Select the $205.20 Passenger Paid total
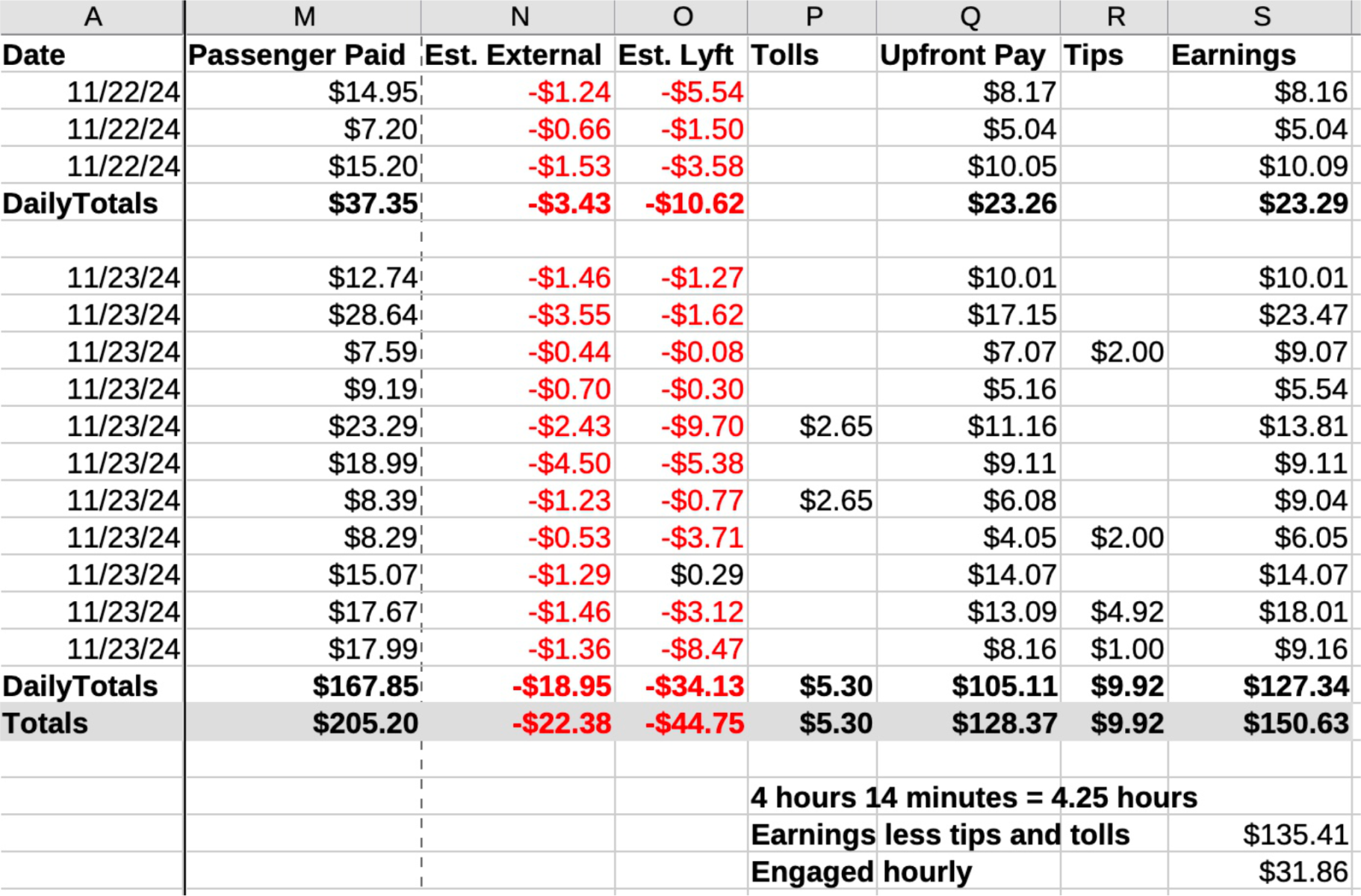This screenshot has height=896, width=1361. pos(365,723)
